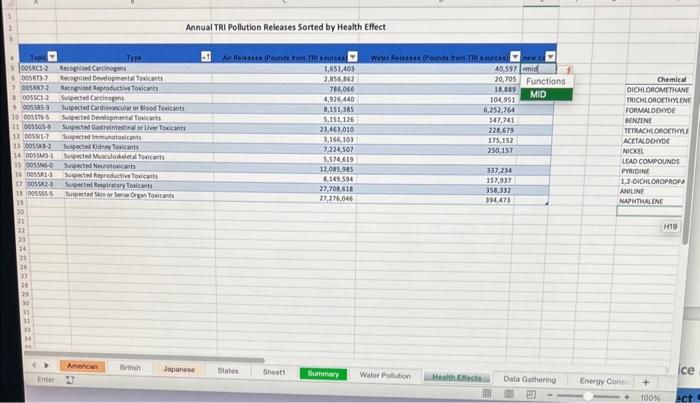Select cell 'NAPHTHALENE'
Viewport: 700px width, 403px height.
(x=641, y=201)
